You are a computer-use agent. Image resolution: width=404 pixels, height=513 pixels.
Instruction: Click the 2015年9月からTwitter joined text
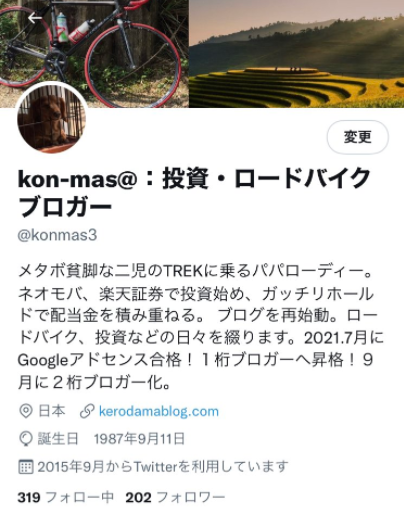[163, 467]
